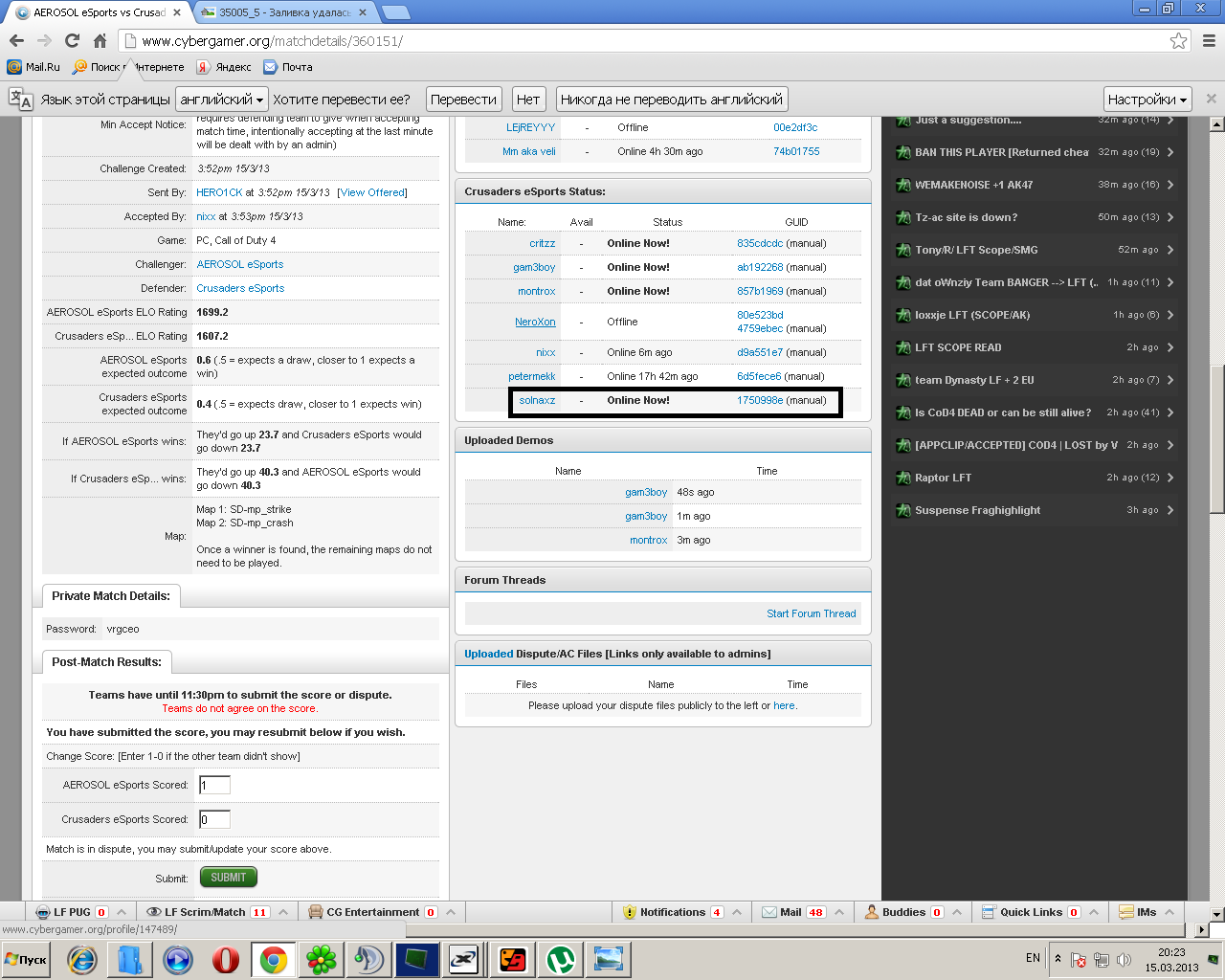
Task: Open the Почта bookmark
Action: 288,67
